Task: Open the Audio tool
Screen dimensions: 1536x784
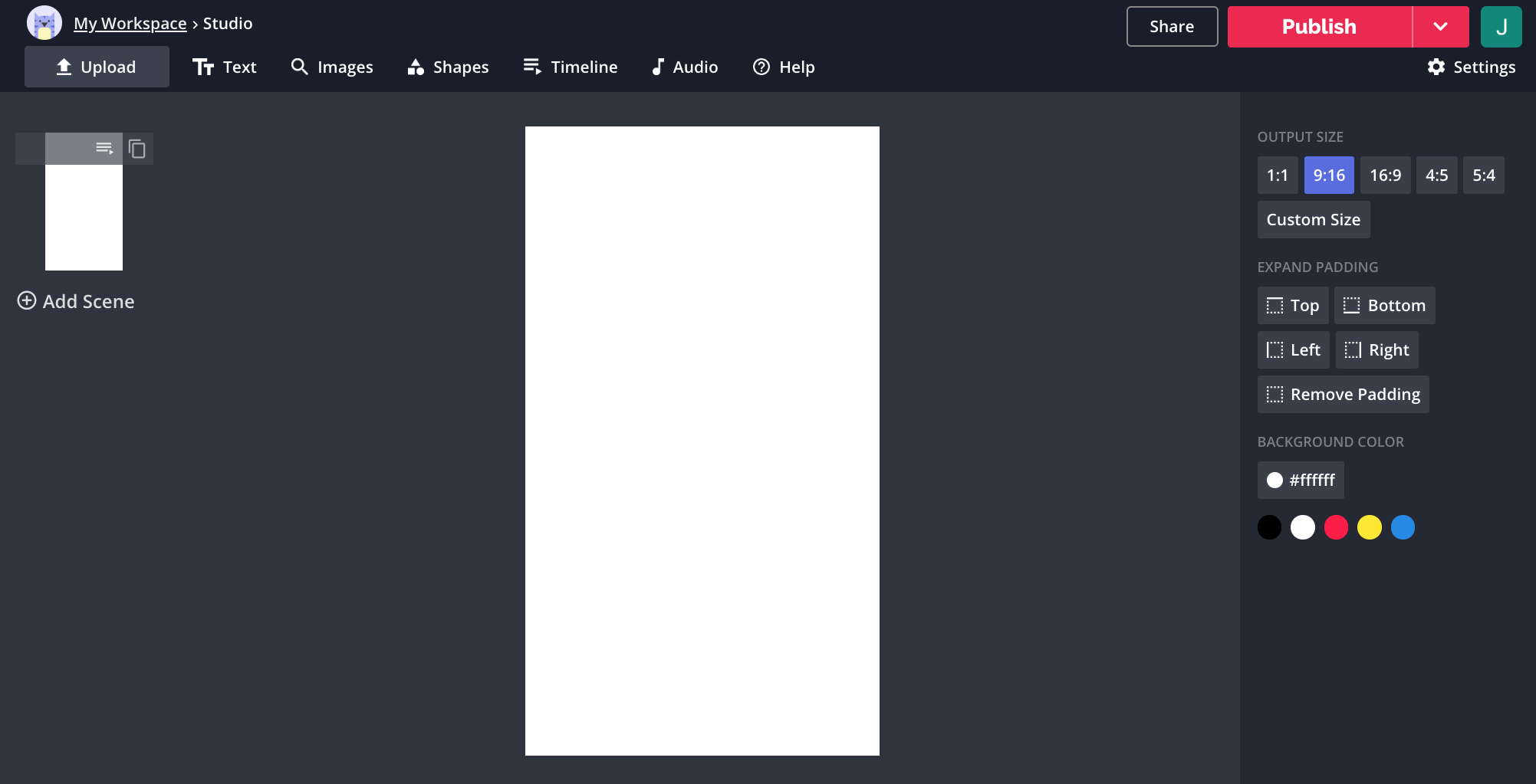Action: (x=684, y=67)
